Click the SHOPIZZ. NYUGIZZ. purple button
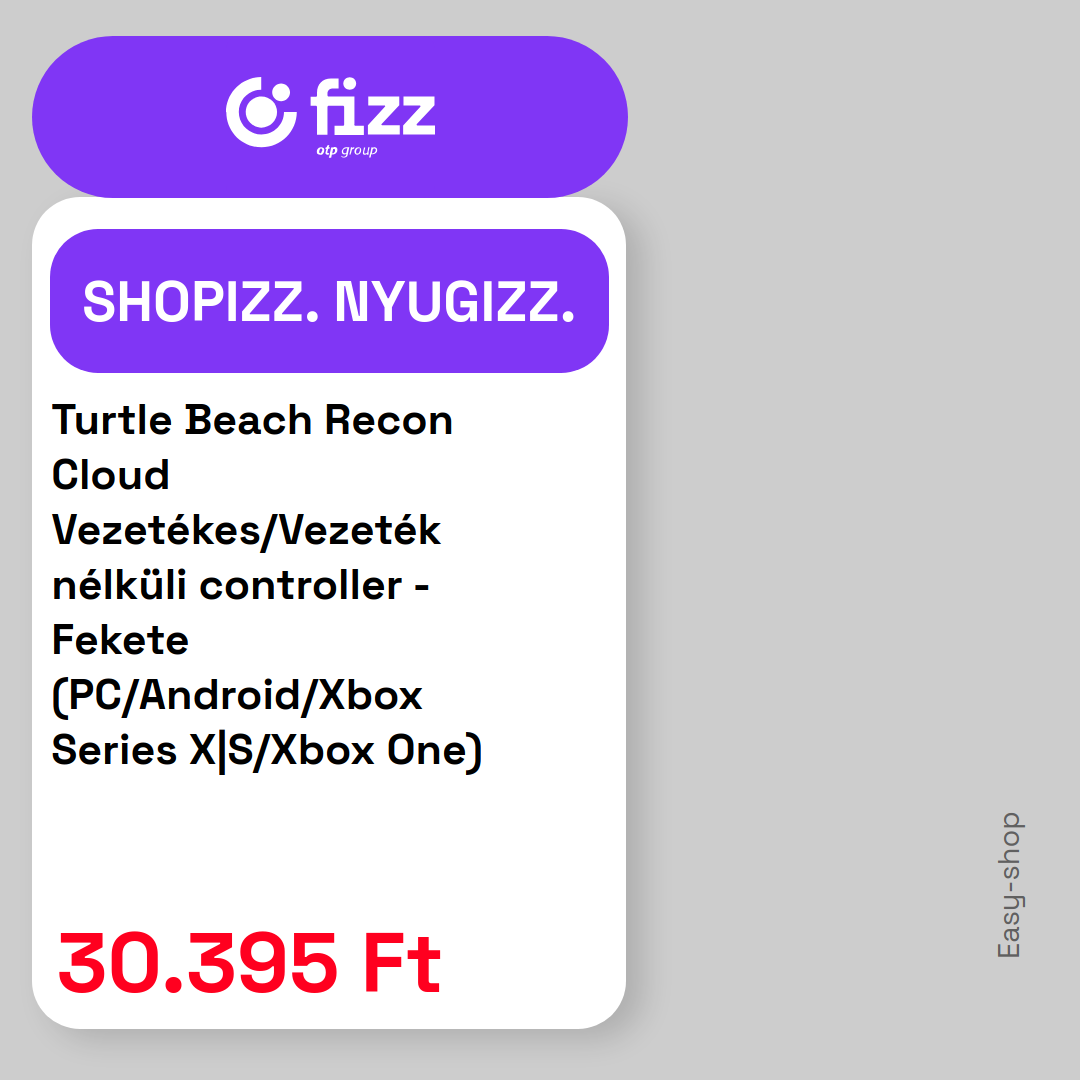 click(x=329, y=301)
